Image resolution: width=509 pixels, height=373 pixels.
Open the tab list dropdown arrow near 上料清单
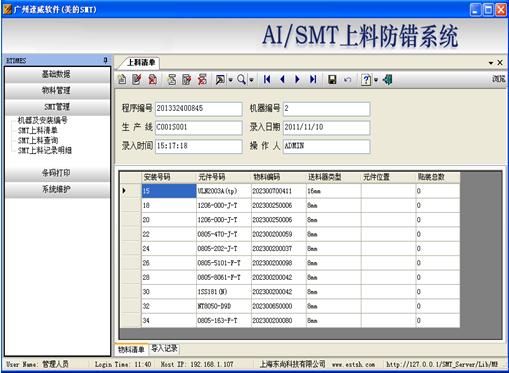491,63
